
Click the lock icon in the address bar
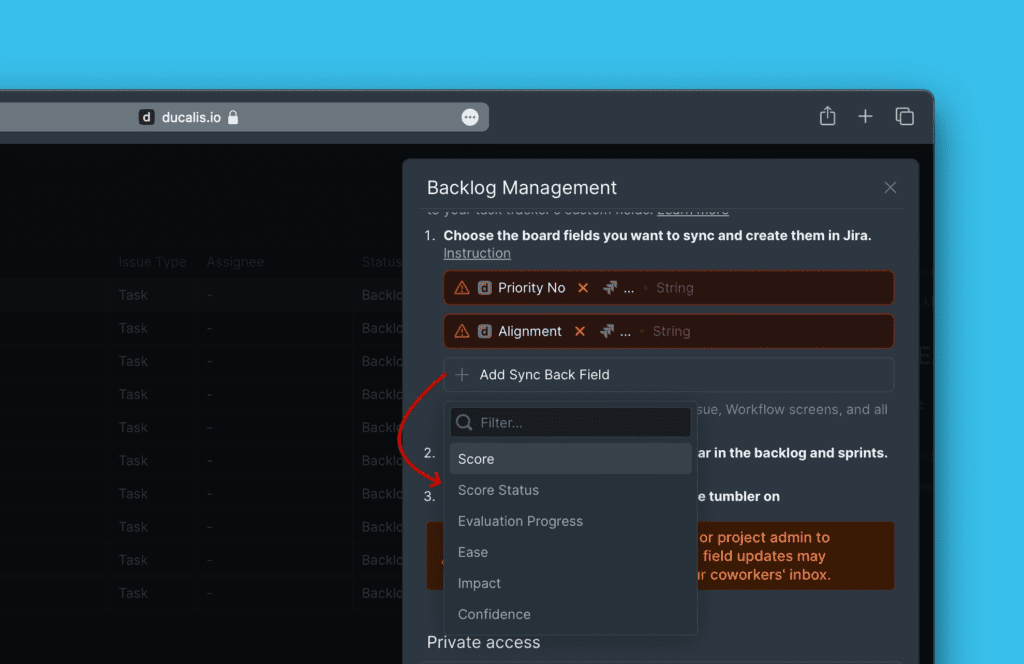(x=233, y=116)
